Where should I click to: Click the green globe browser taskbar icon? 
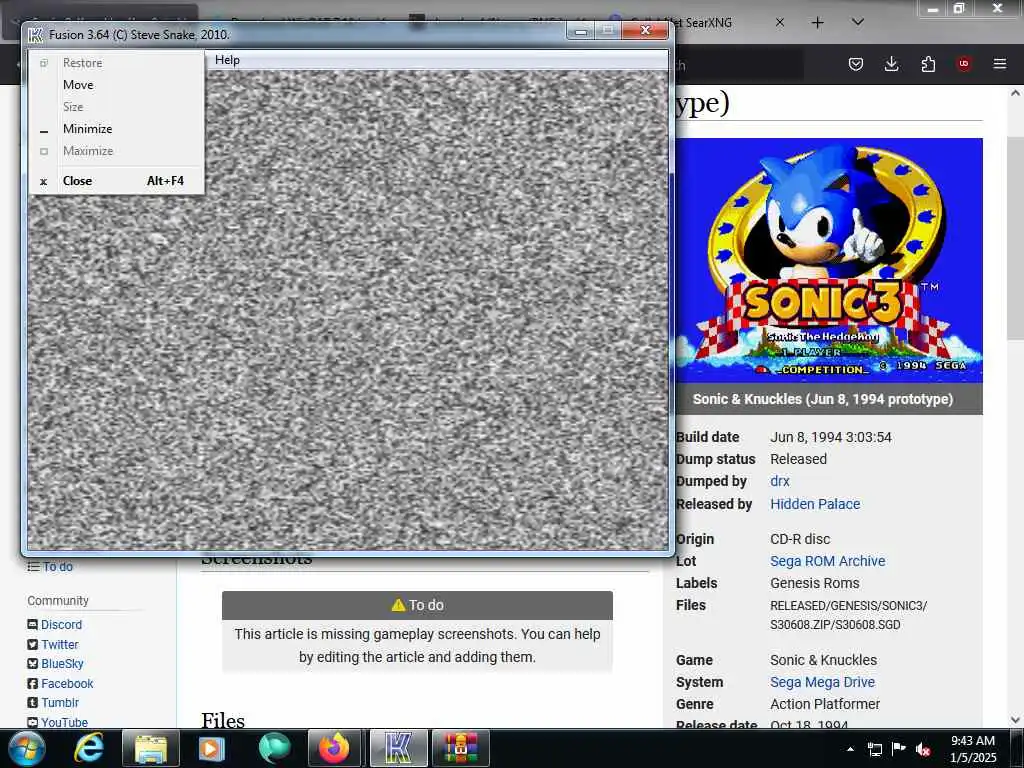(273, 748)
